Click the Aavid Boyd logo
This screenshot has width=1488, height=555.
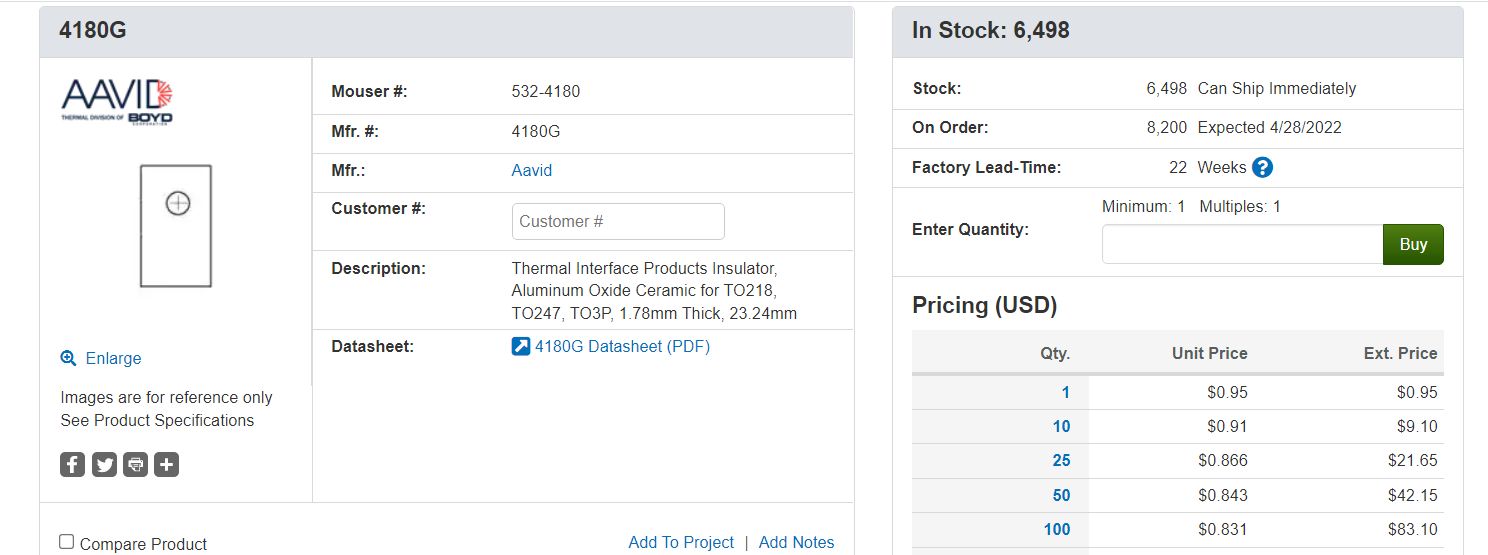click(118, 103)
